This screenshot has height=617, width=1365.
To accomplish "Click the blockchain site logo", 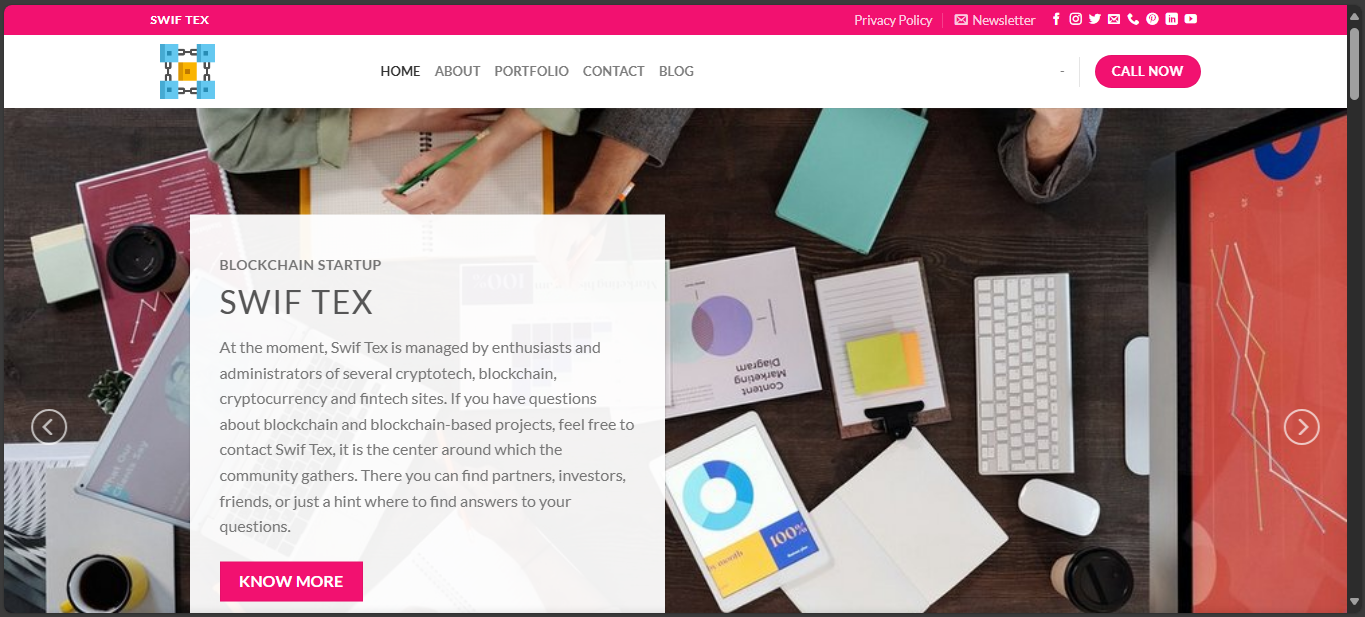I will tap(187, 71).
